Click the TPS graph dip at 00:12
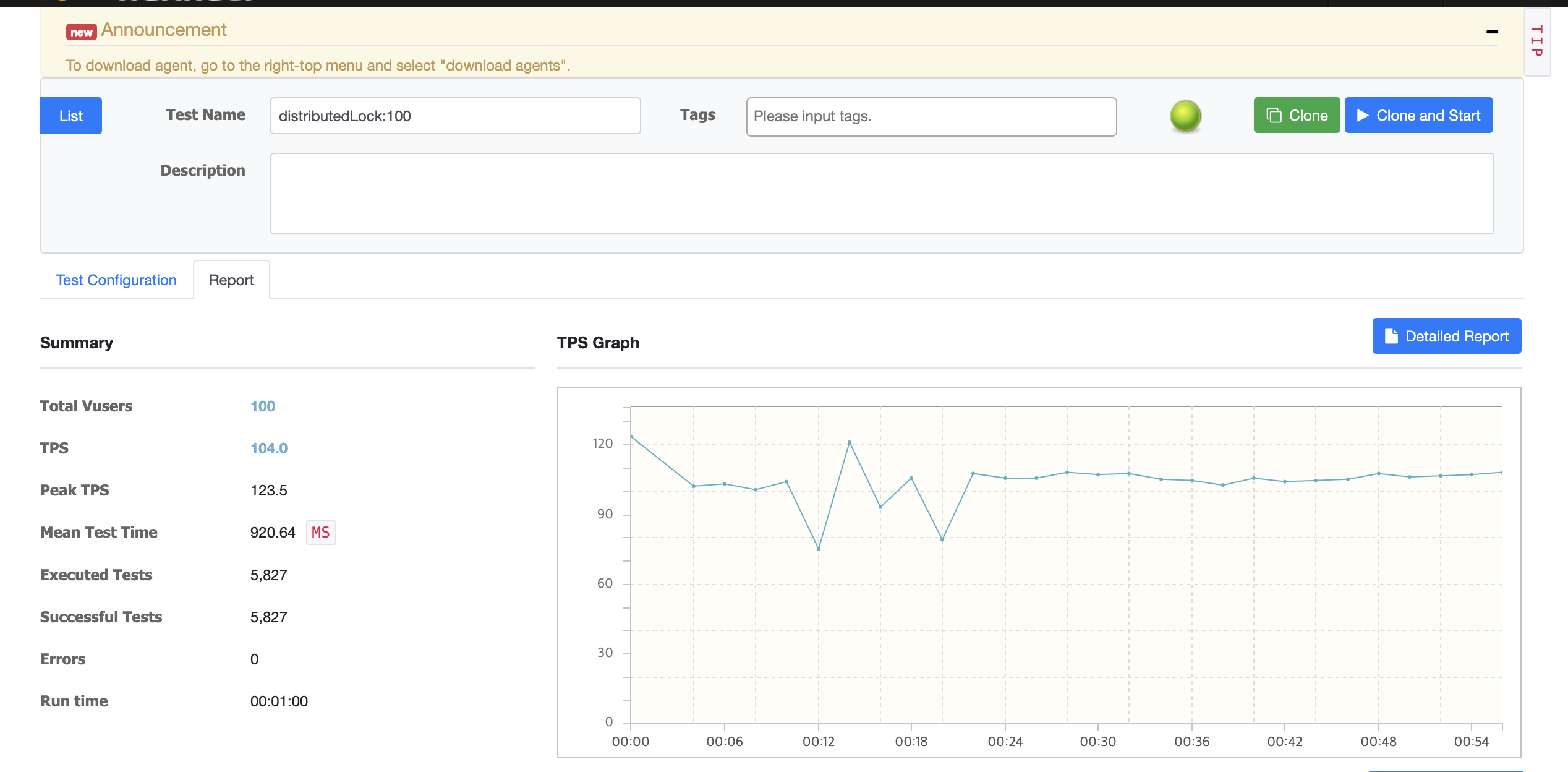This screenshot has width=1568, height=772. (819, 549)
